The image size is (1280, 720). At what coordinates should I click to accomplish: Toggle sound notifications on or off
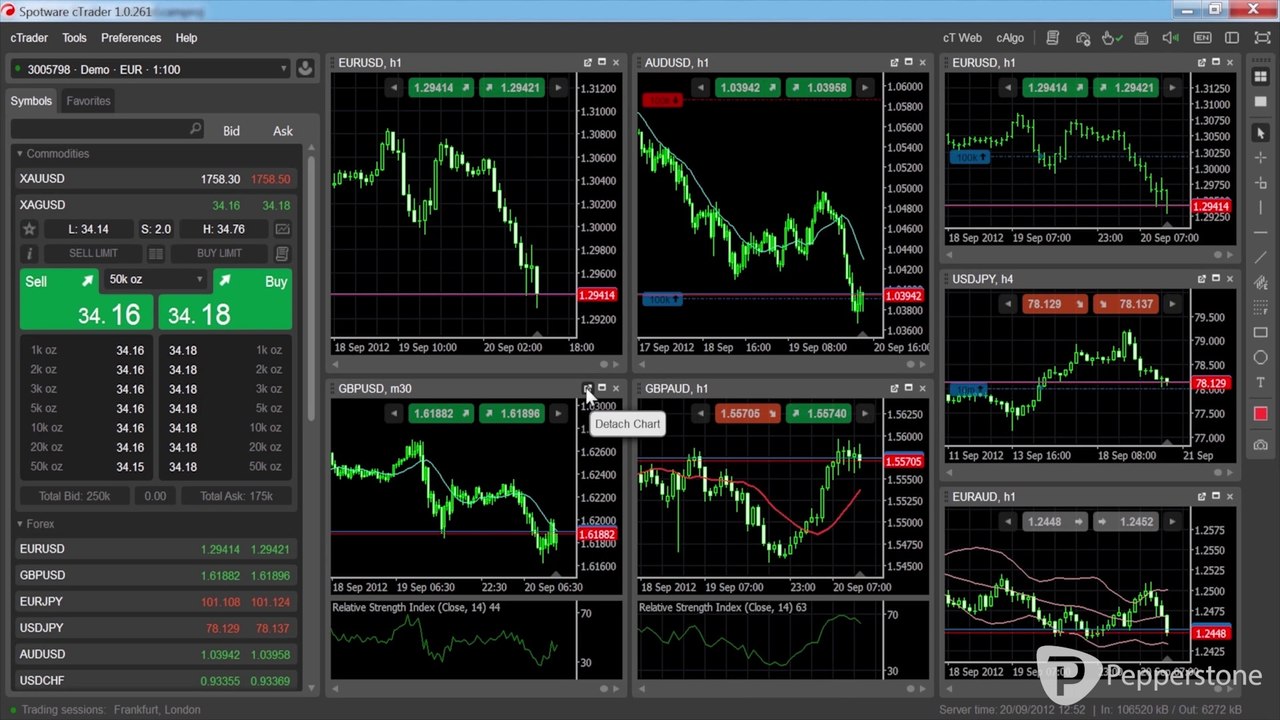pyautogui.click(x=1171, y=38)
